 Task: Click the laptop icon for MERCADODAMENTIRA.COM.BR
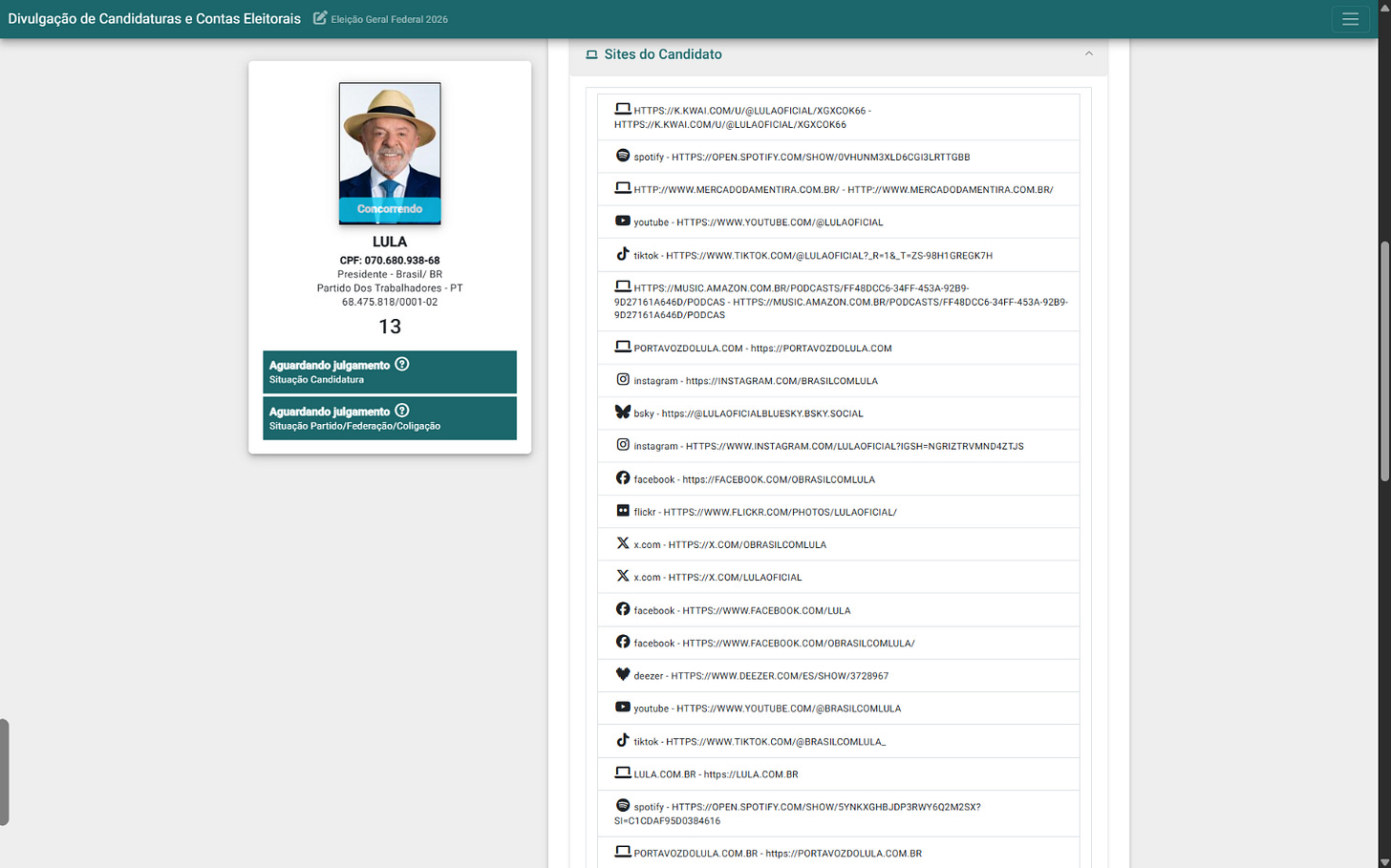click(623, 188)
